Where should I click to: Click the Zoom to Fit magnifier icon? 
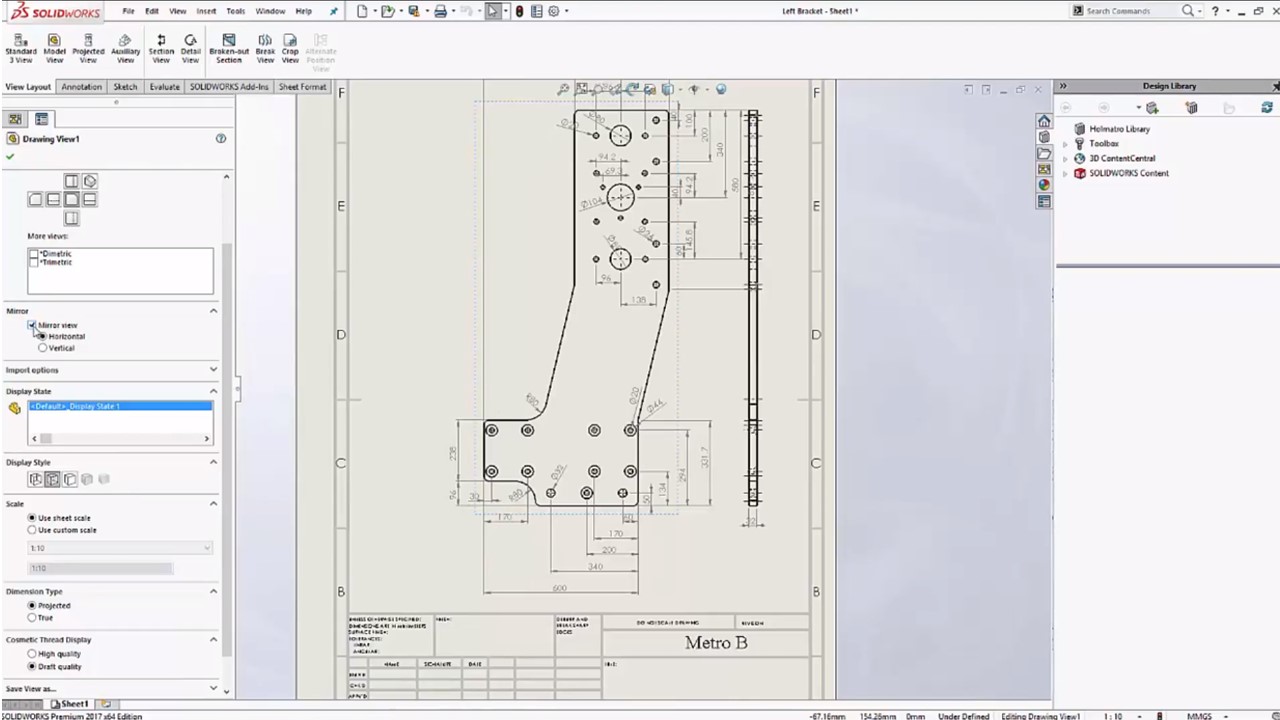point(563,89)
